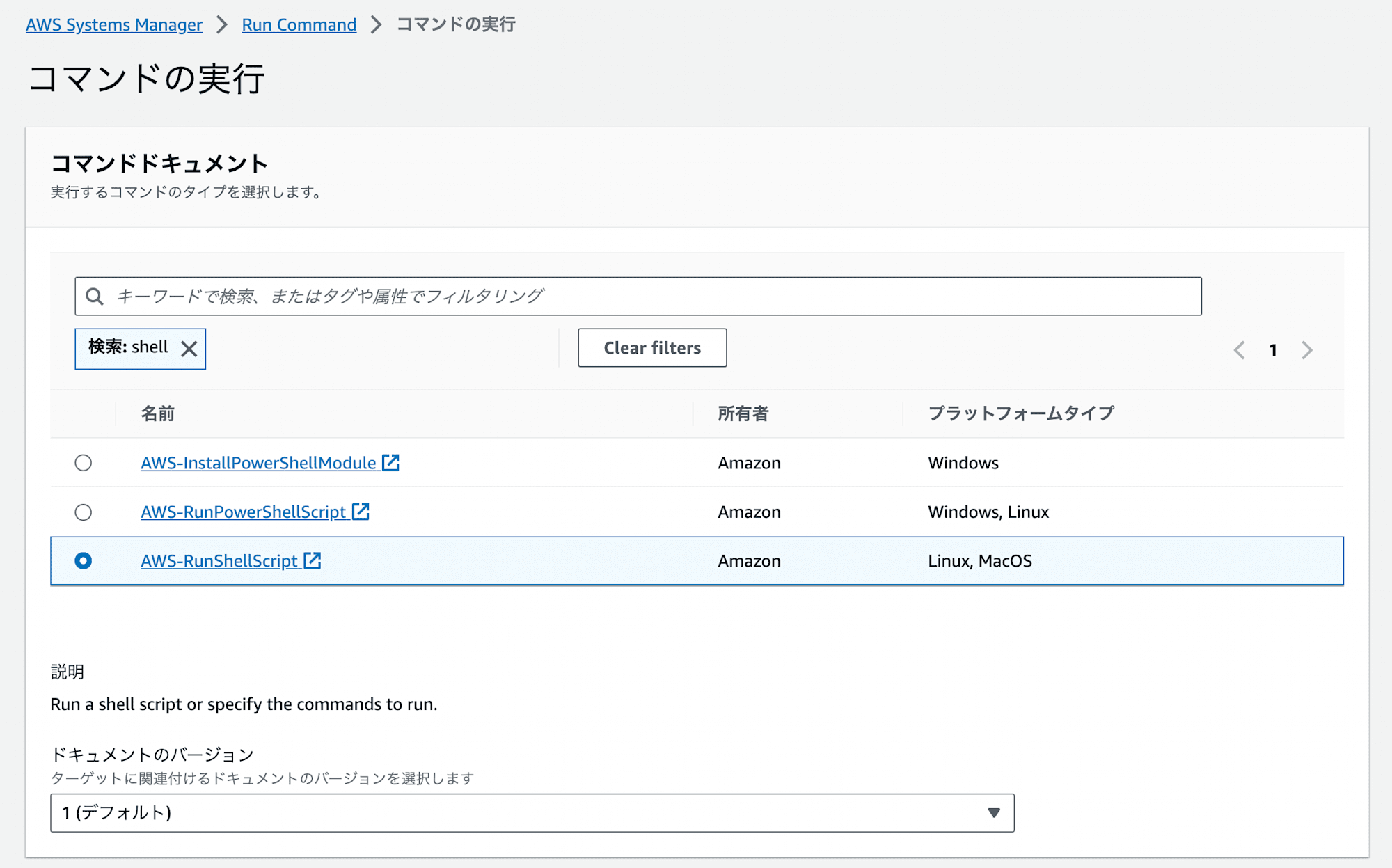The width and height of the screenshot is (1392, 868).
Task: Click the next page navigation arrow
Action: [x=1307, y=349]
